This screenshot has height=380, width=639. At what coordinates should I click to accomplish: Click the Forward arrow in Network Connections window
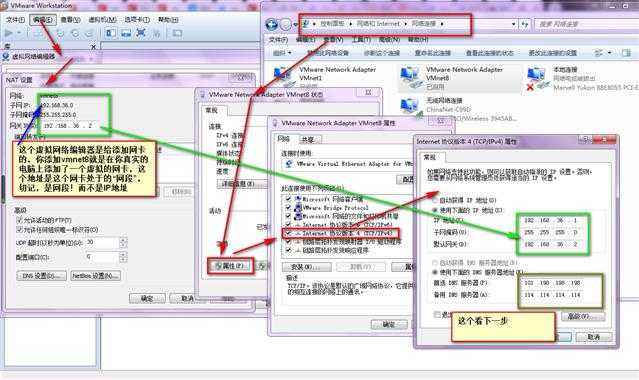coord(286,24)
